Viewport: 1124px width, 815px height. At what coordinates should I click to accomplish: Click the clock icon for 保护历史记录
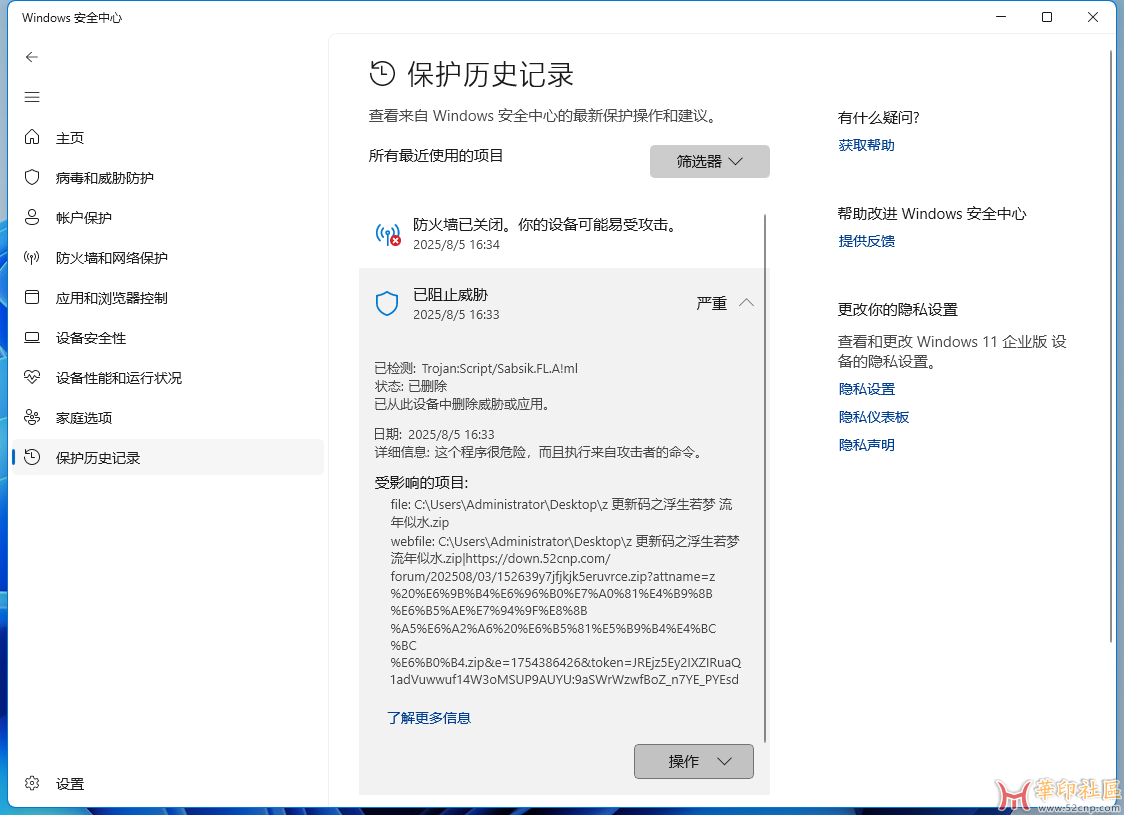[x=32, y=457]
